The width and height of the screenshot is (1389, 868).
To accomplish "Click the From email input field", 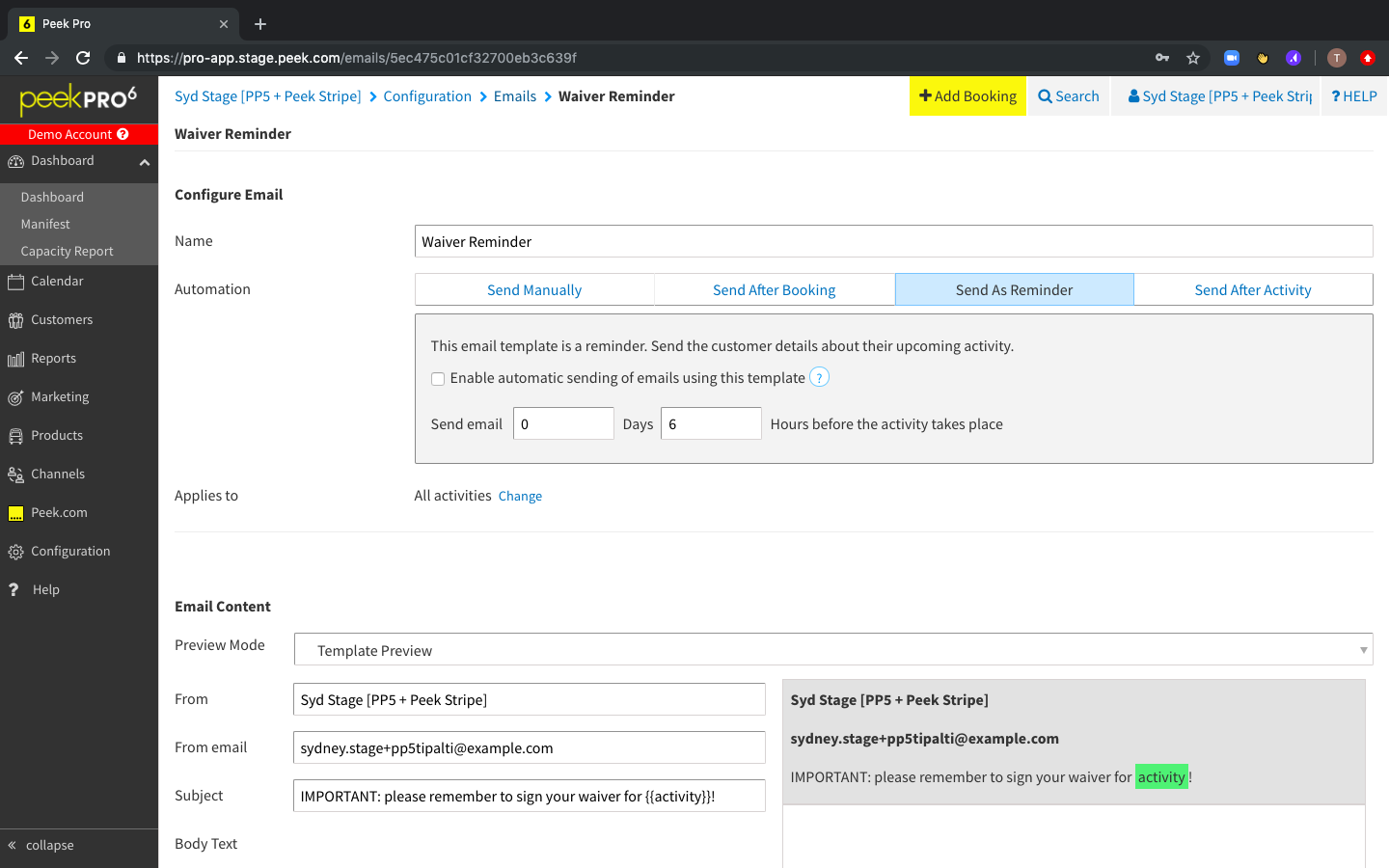I will coord(530,747).
